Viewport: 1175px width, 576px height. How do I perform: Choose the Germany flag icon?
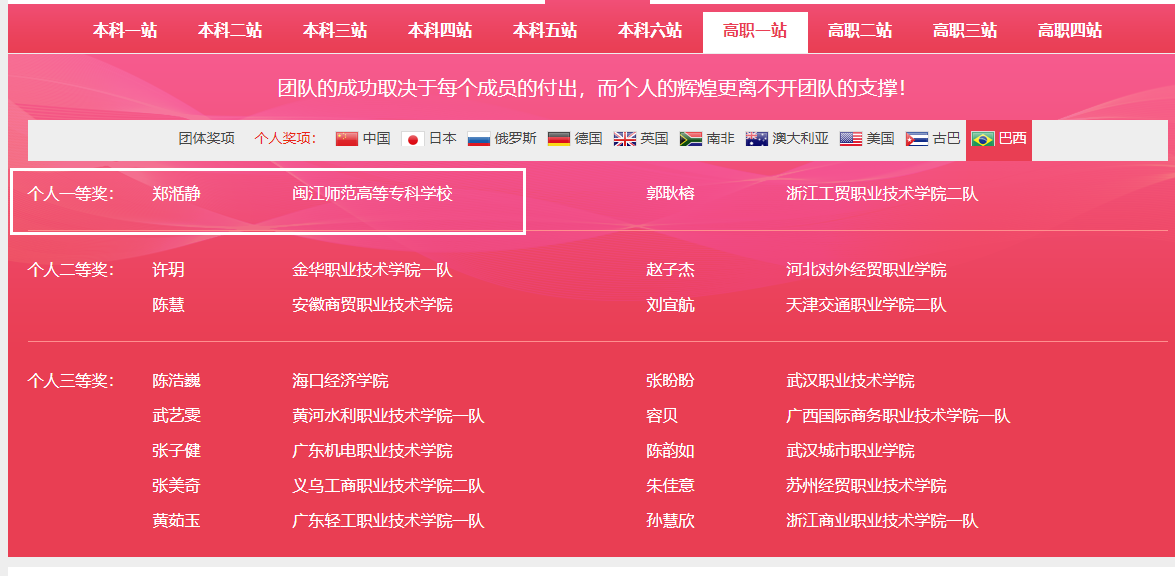pyautogui.click(x=559, y=139)
